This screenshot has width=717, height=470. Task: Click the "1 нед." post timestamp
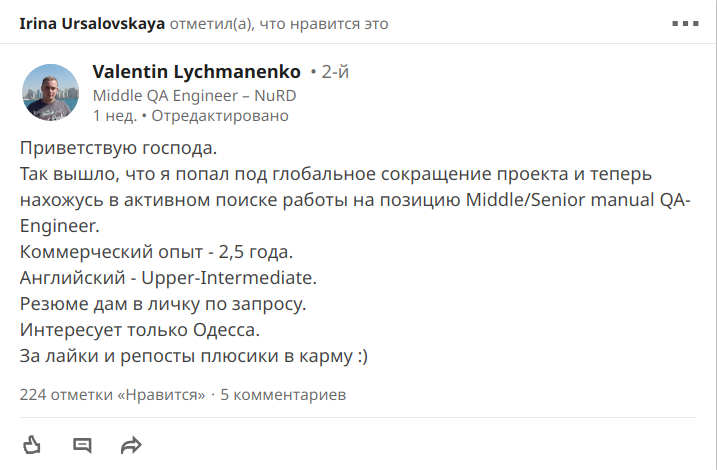[114, 116]
